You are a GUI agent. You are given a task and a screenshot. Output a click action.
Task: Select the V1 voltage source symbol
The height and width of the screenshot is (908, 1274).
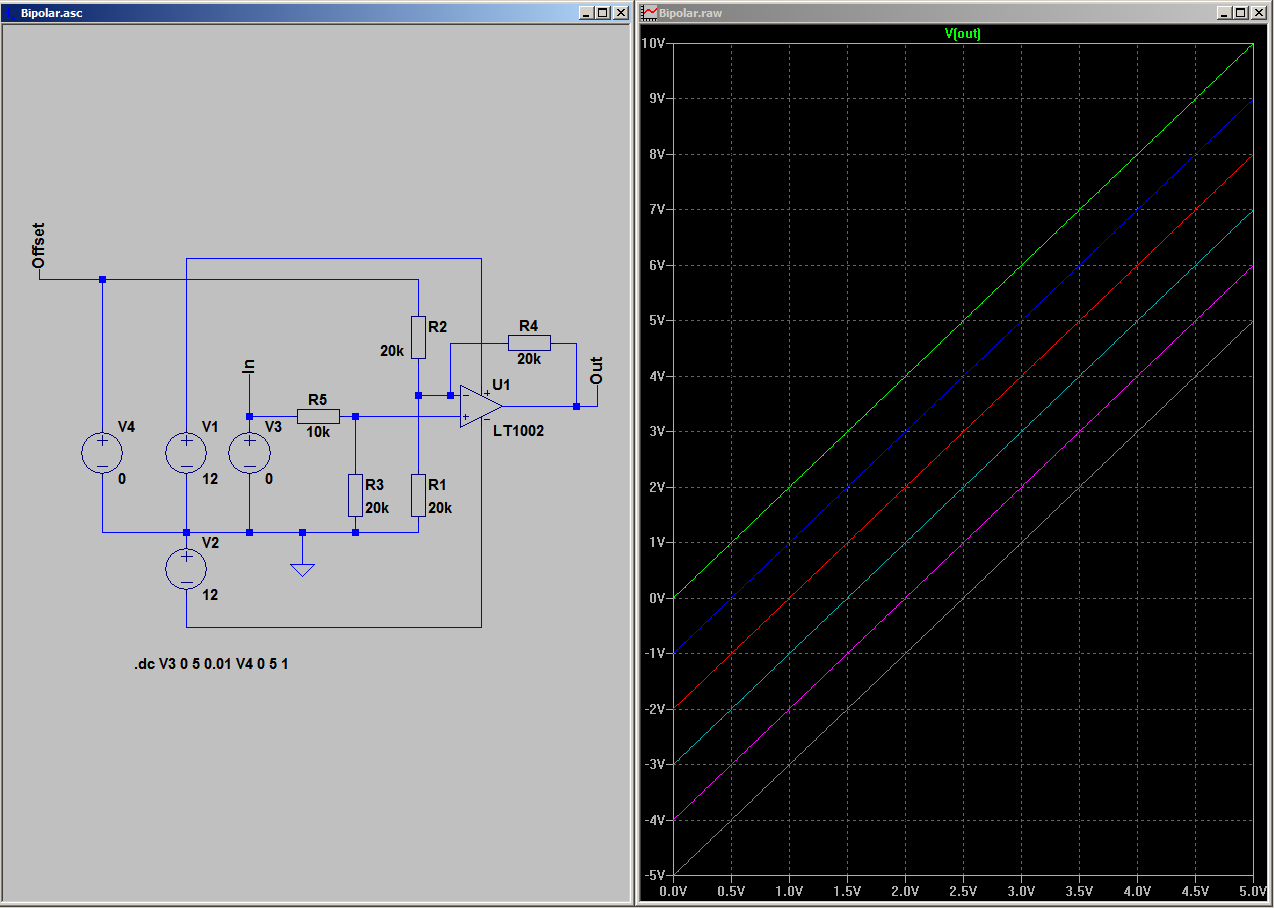(186, 452)
